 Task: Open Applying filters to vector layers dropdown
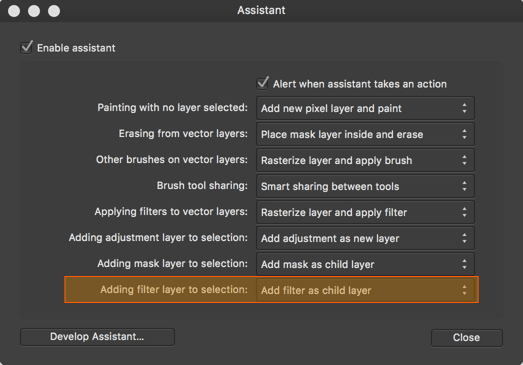(x=365, y=212)
